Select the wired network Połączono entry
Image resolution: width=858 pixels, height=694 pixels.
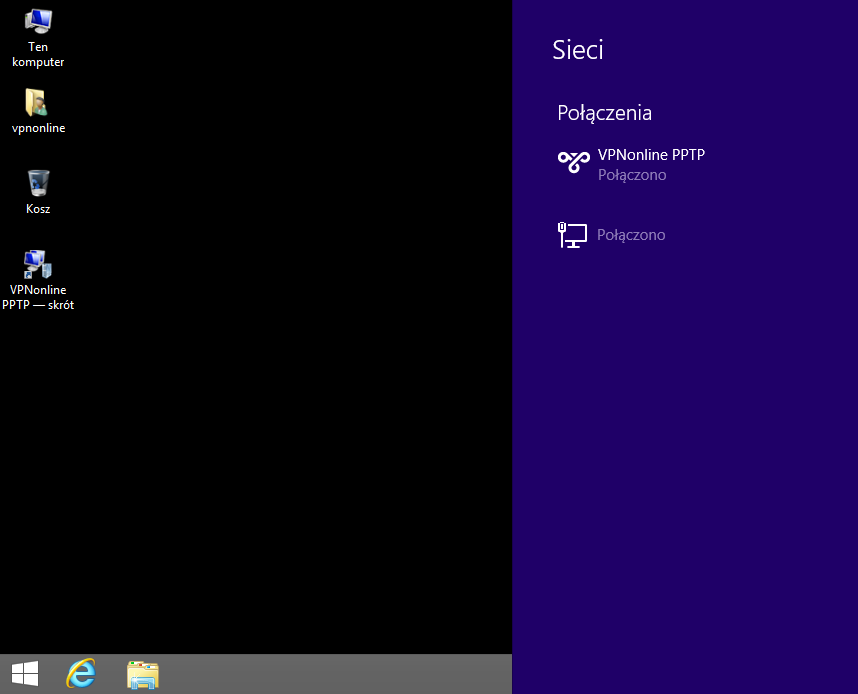pyautogui.click(x=611, y=235)
